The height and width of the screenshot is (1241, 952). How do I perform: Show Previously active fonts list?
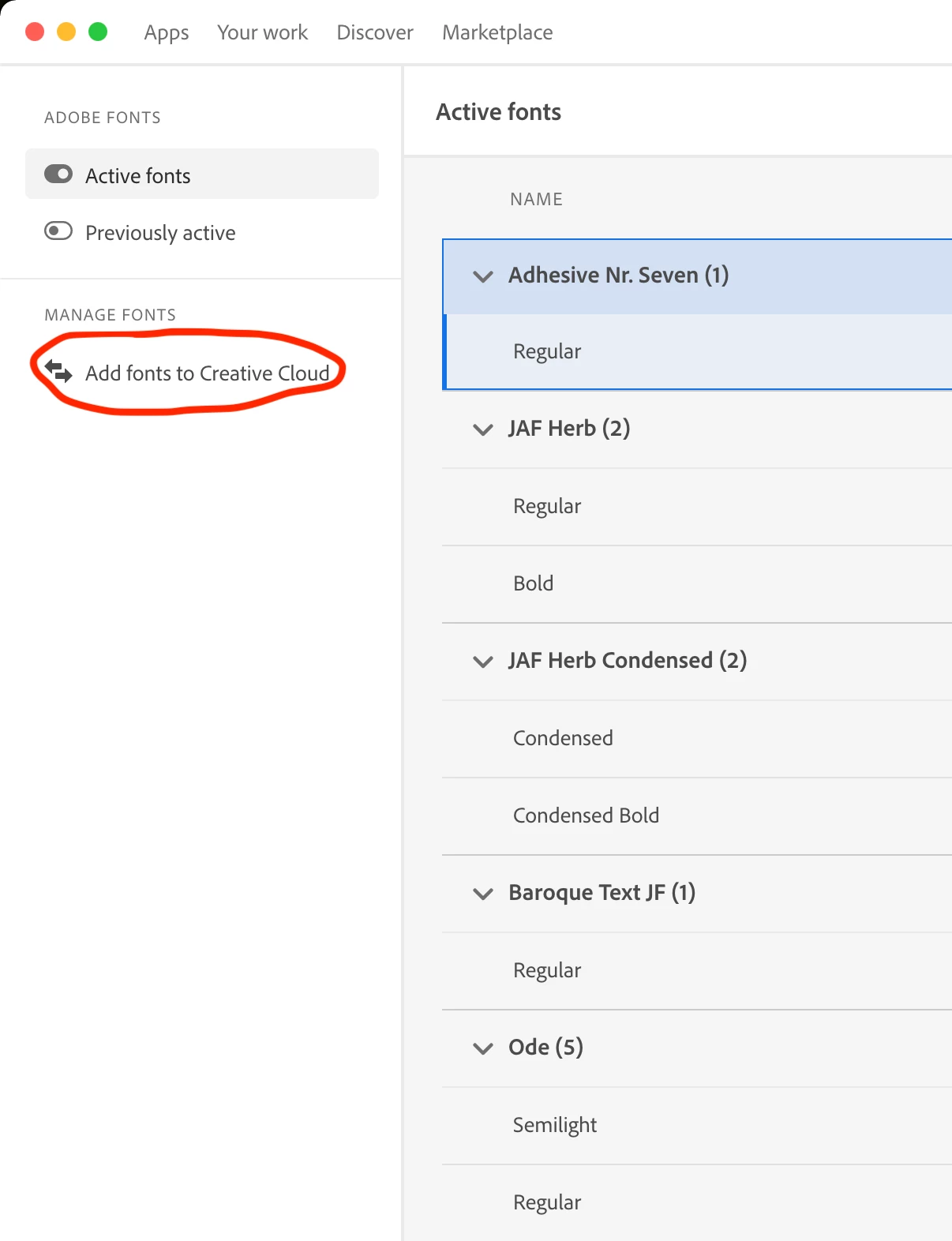click(160, 233)
